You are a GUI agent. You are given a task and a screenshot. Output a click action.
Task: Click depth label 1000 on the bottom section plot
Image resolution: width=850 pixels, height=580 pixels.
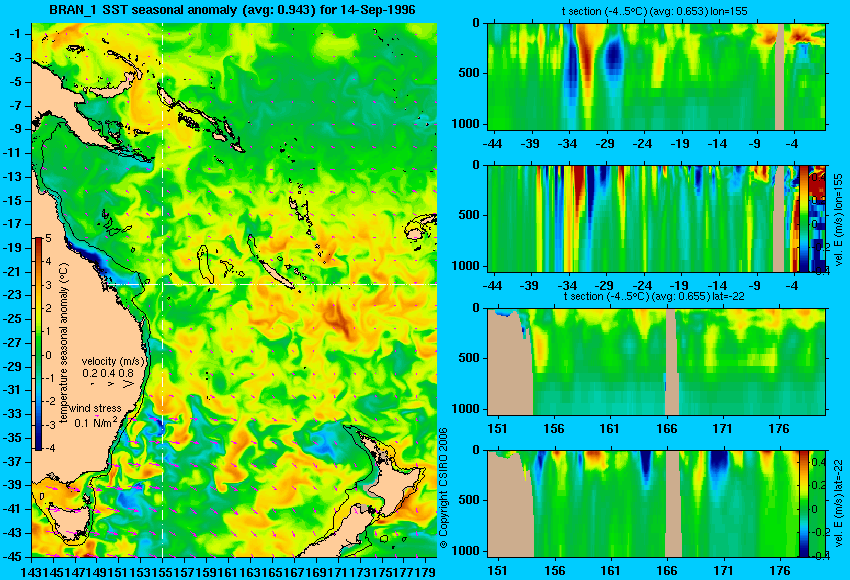coord(466,551)
